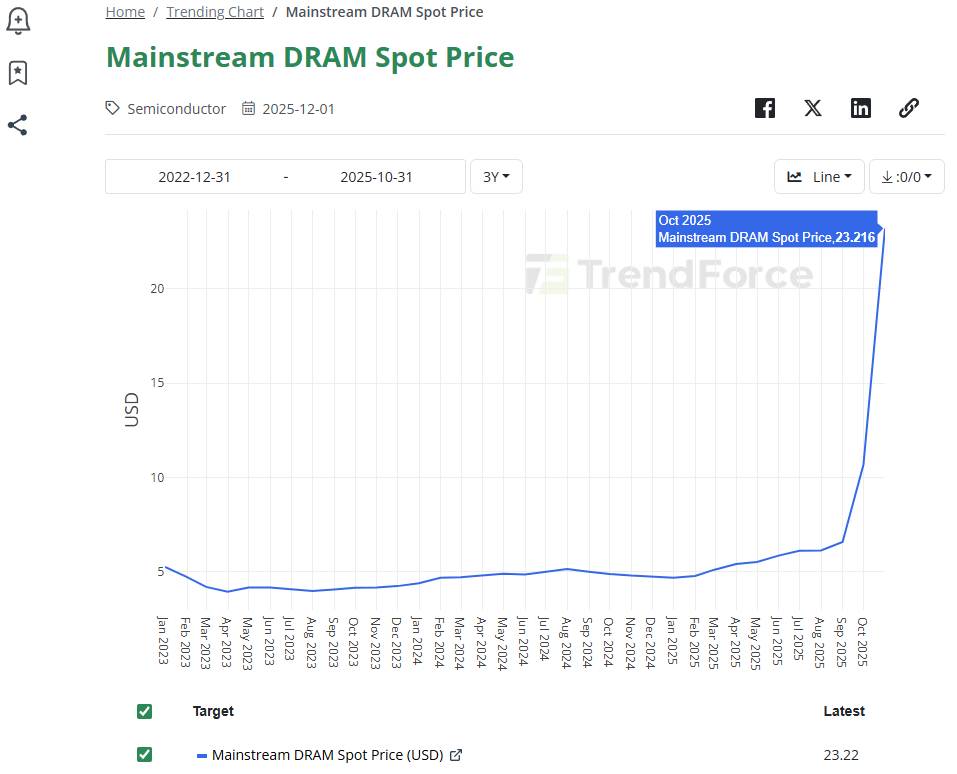Go to Home breadcrumb link
The image size is (957, 774).
125,12
